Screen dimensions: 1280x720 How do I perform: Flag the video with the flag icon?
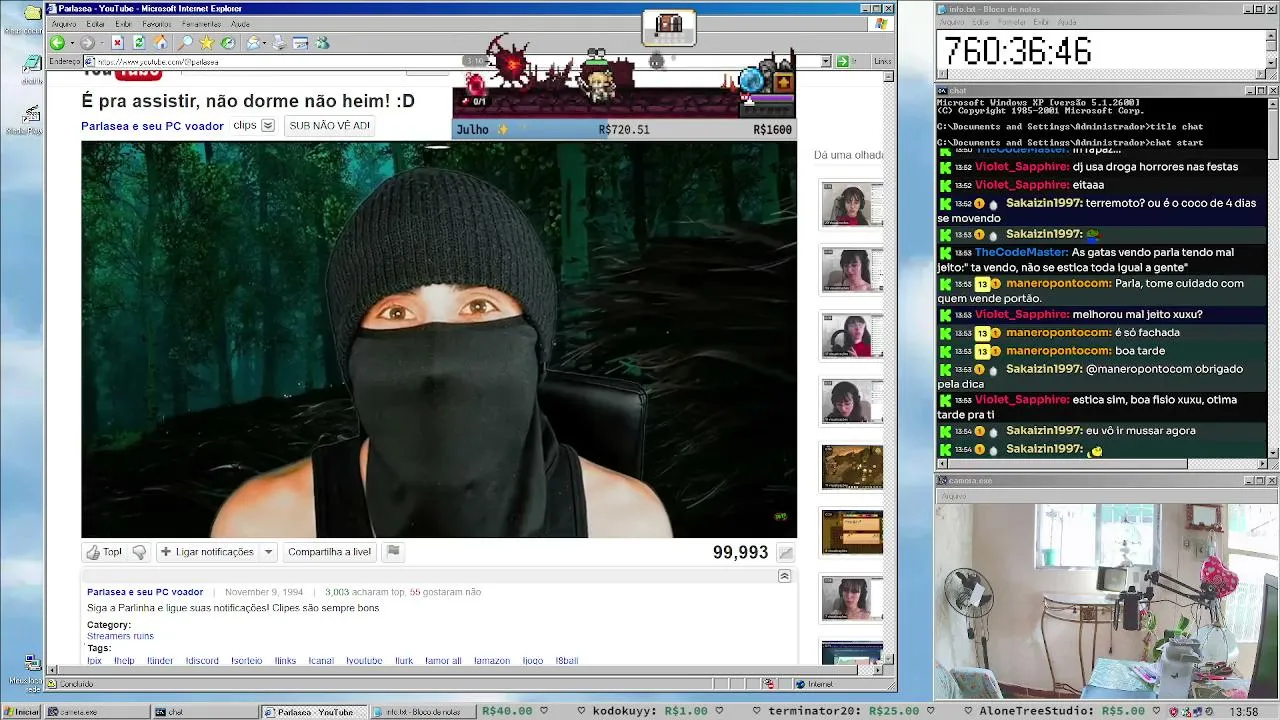(x=393, y=552)
